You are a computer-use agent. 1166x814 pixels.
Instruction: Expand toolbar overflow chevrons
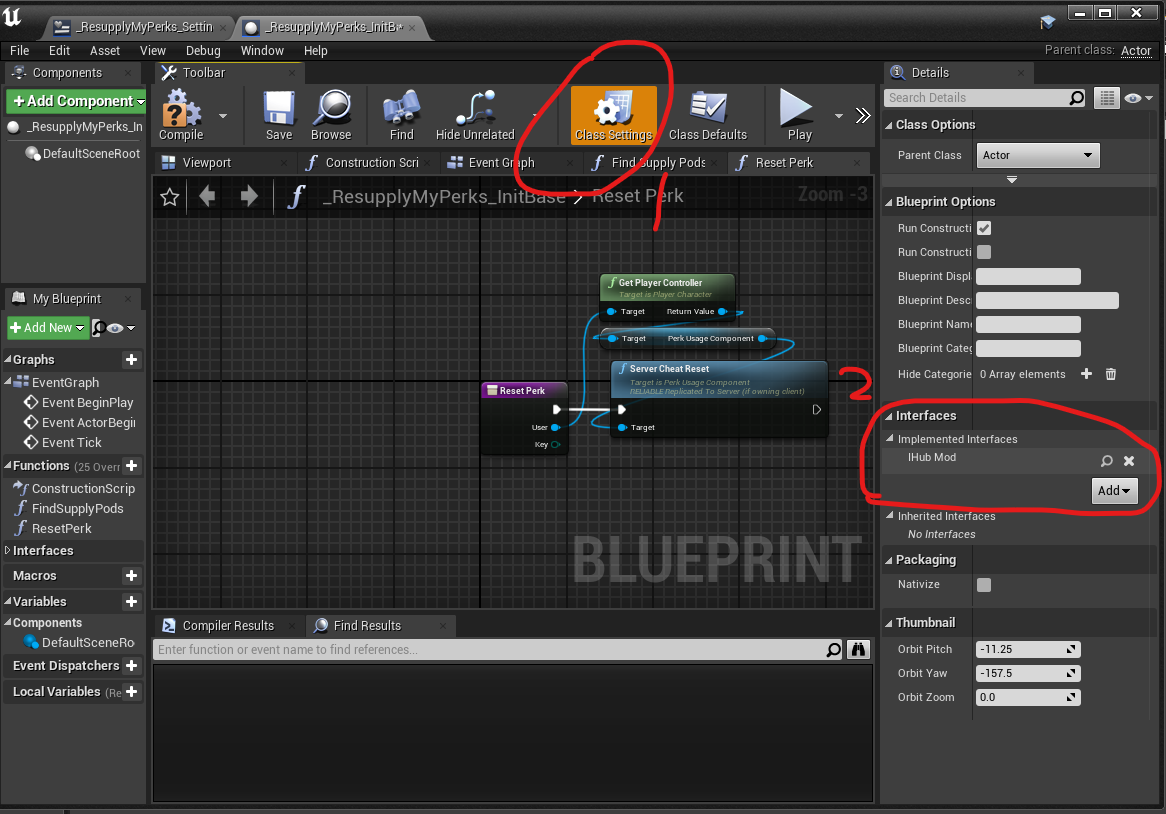(863, 116)
